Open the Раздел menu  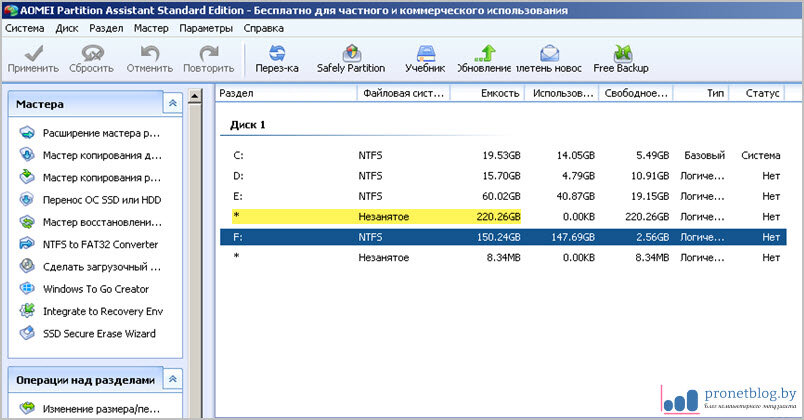(x=106, y=28)
